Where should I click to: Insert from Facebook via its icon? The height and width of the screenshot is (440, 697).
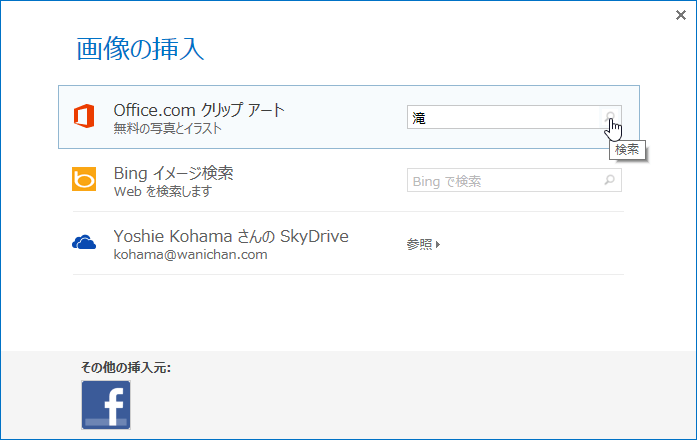tap(106, 405)
